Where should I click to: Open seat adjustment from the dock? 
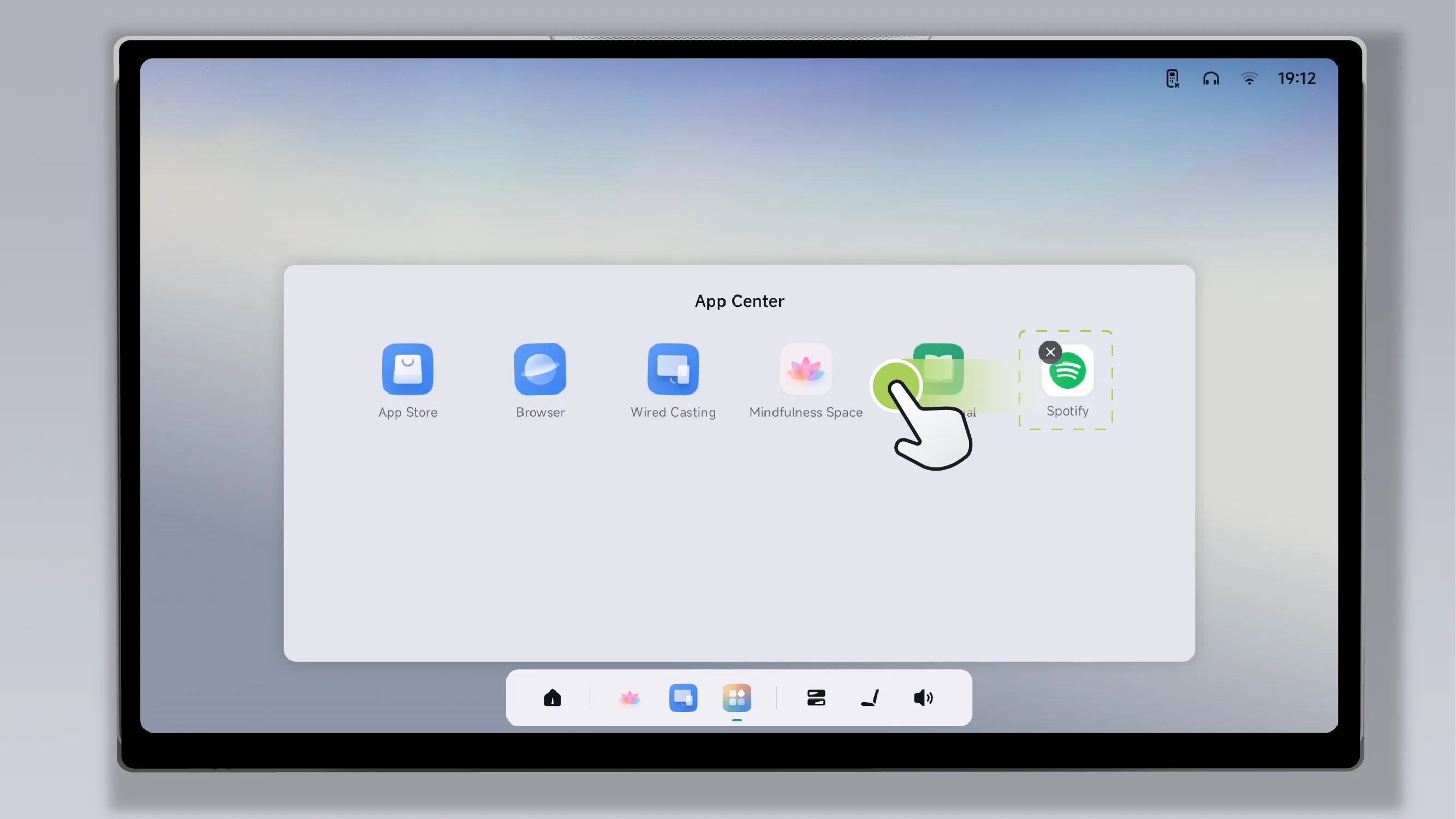pos(870,697)
